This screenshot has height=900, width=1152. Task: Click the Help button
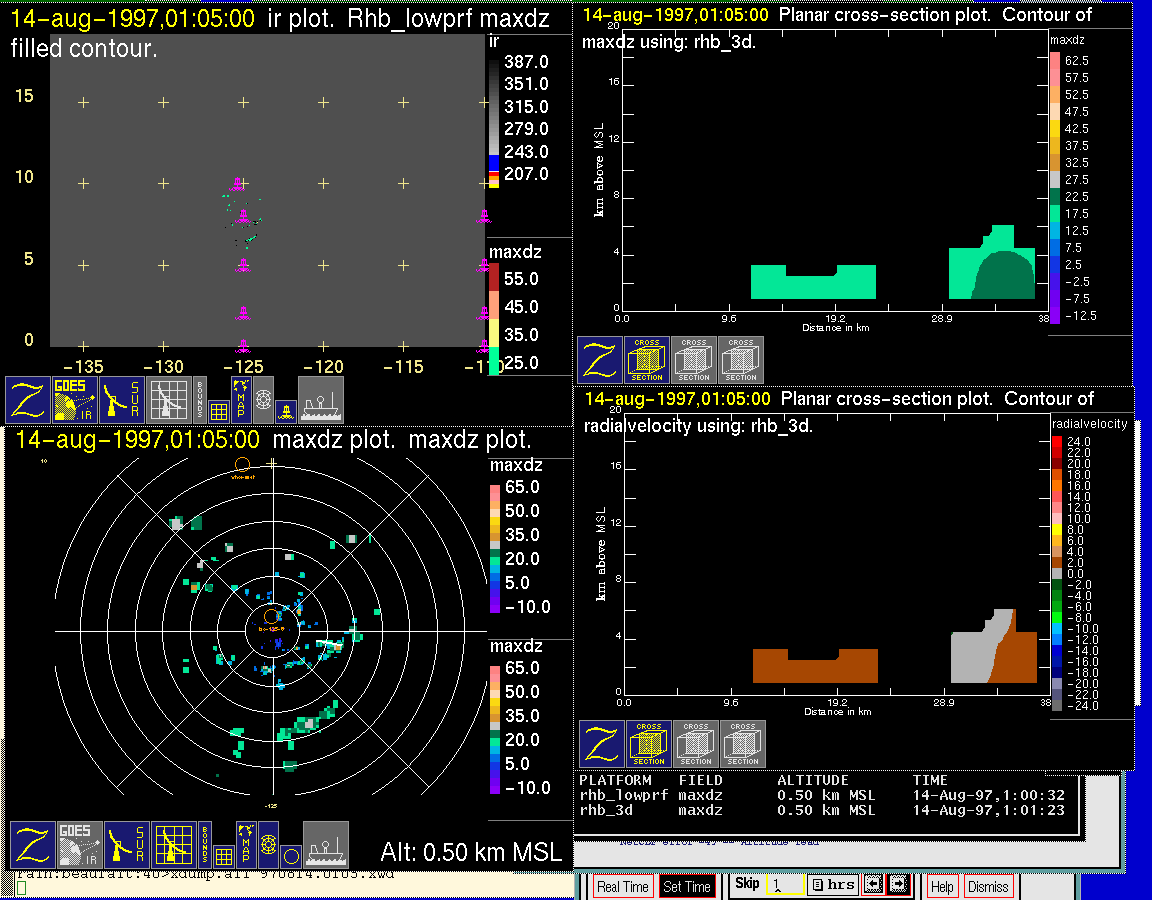942,886
